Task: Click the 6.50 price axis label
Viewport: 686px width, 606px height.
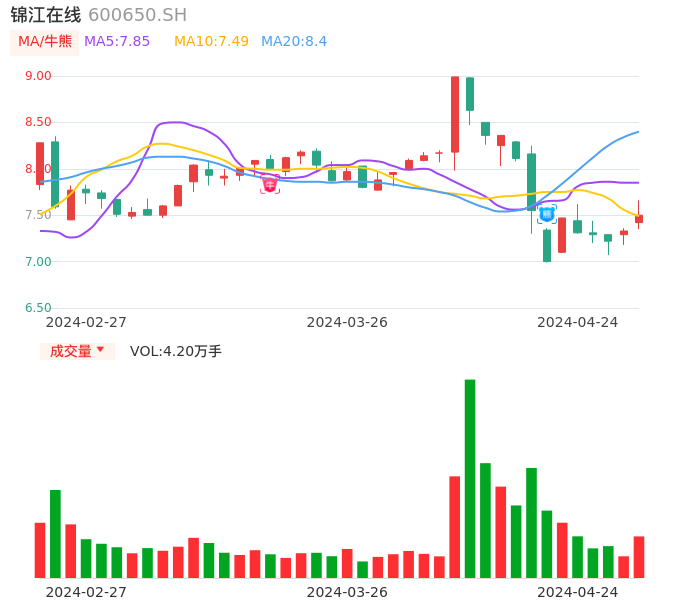Action: (38, 308)
